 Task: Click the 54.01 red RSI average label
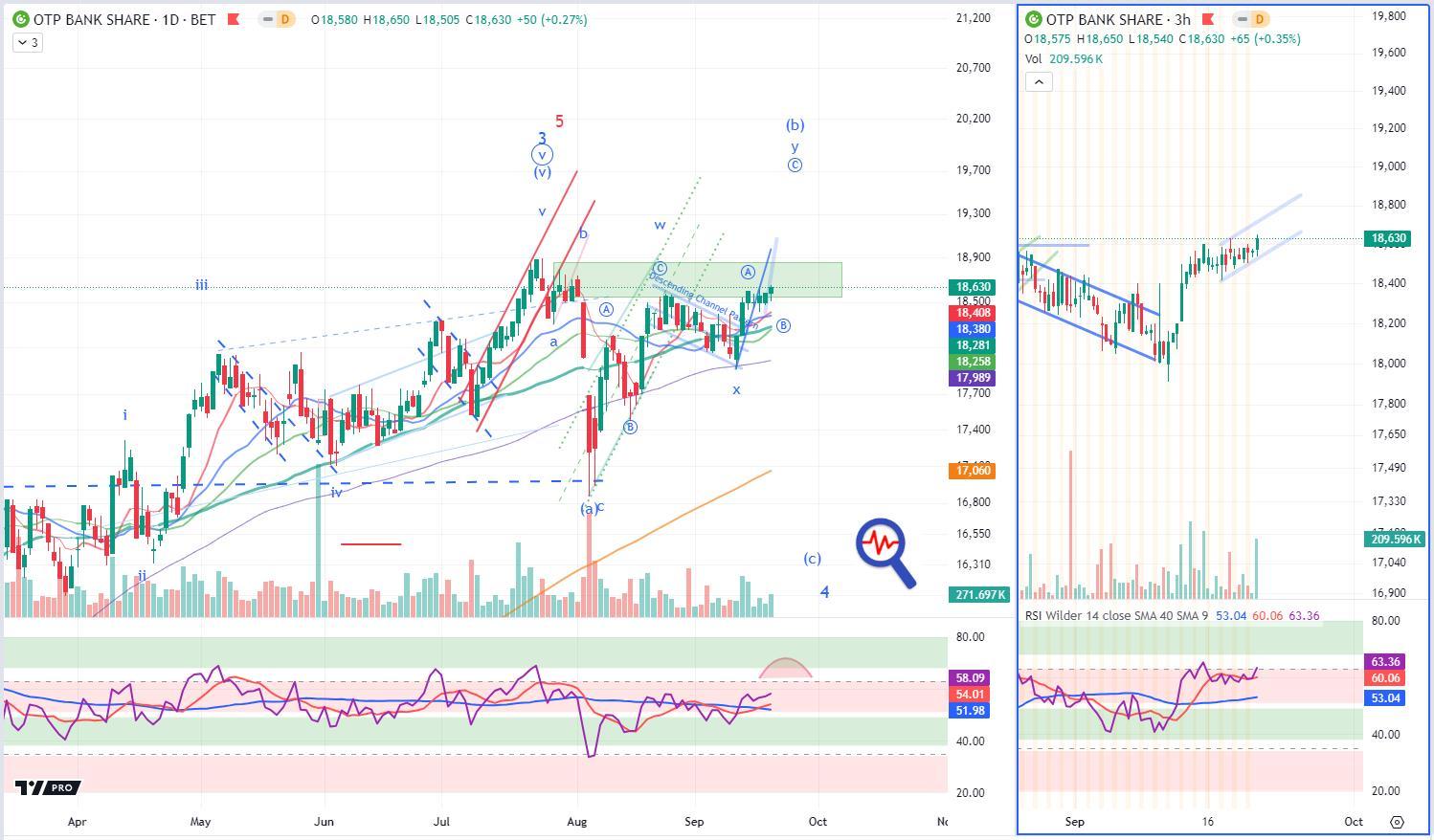click(972, 694)
